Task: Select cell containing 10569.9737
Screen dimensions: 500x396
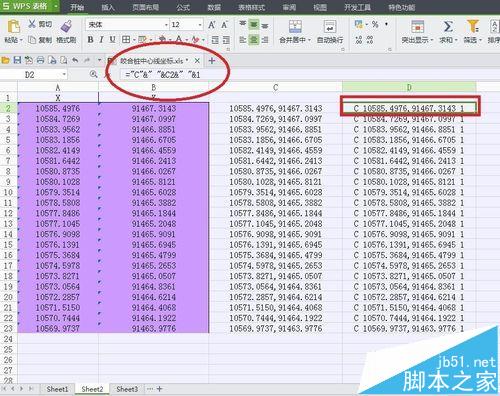Action: [58, 328]
